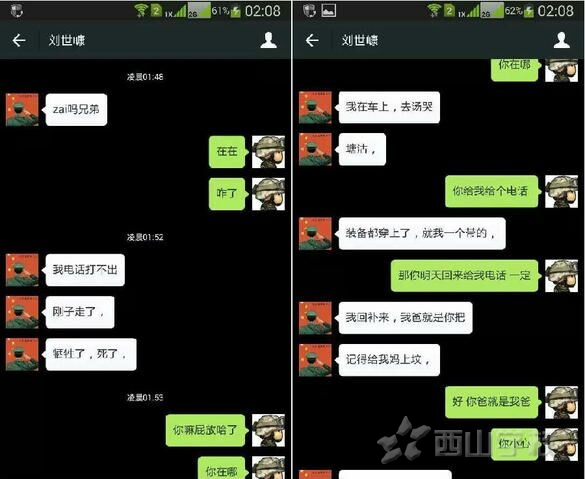
Task: Select the 'zai吗兄弟' message bubble
Action: click(x=76, y=109)
